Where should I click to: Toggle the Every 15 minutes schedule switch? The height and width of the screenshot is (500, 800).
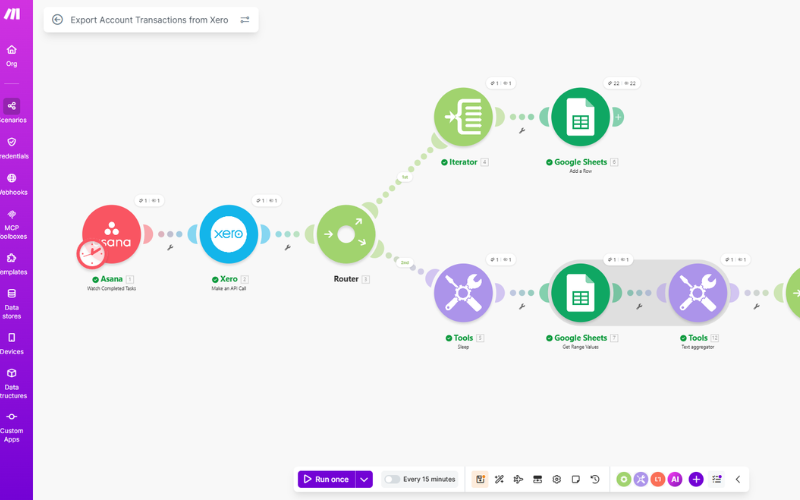(392, 479)
